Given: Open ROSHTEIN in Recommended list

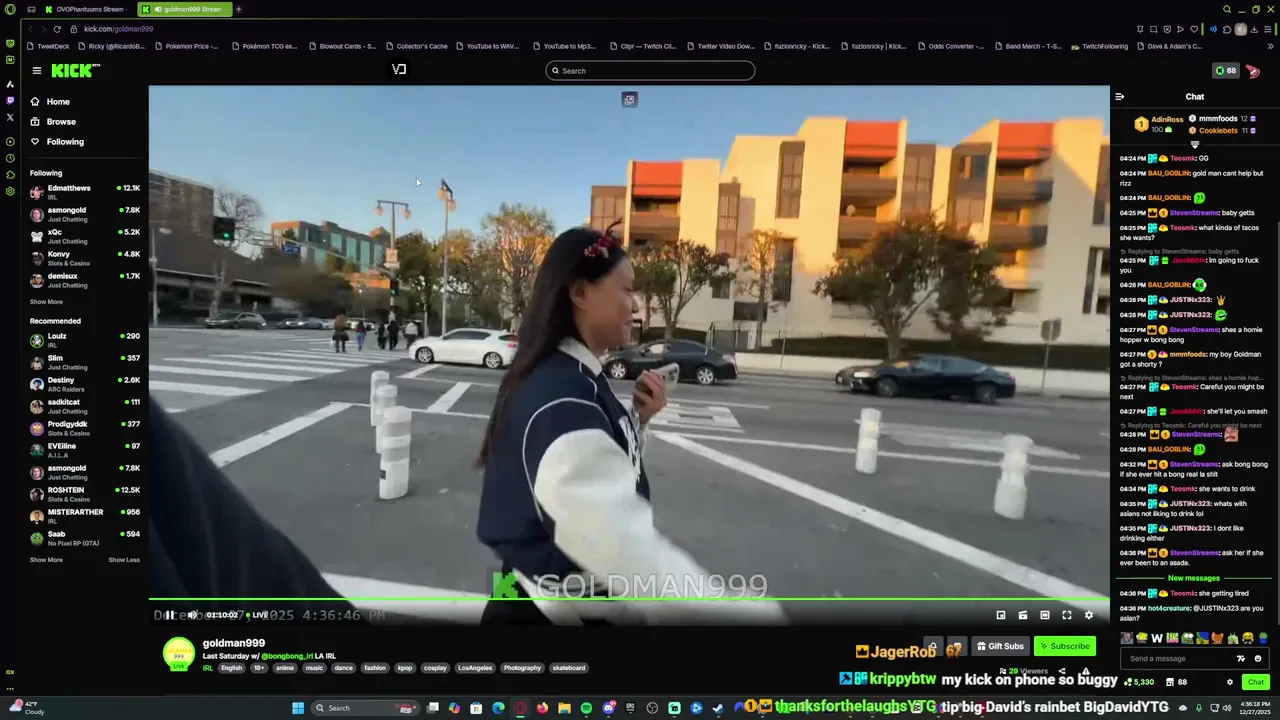Looking at the screenshot, I should coord(85,494).
